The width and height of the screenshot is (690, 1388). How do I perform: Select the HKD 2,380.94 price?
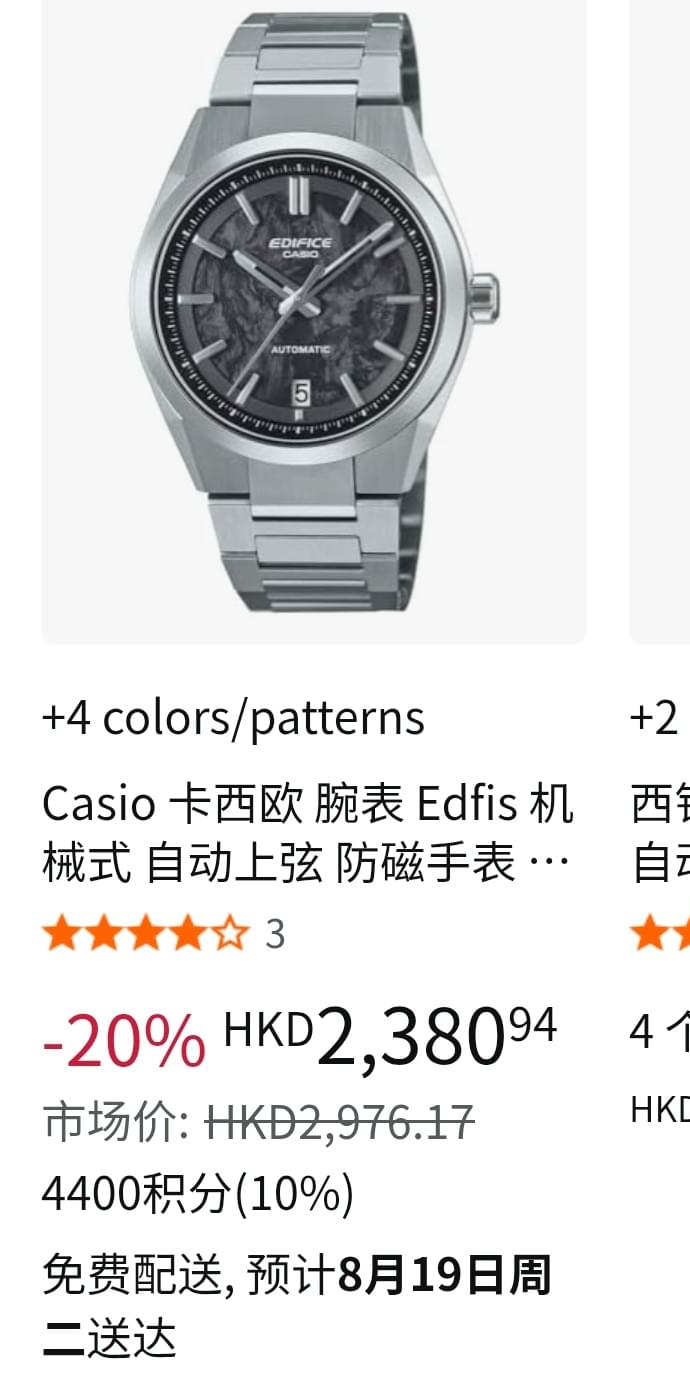[390, 1036]
